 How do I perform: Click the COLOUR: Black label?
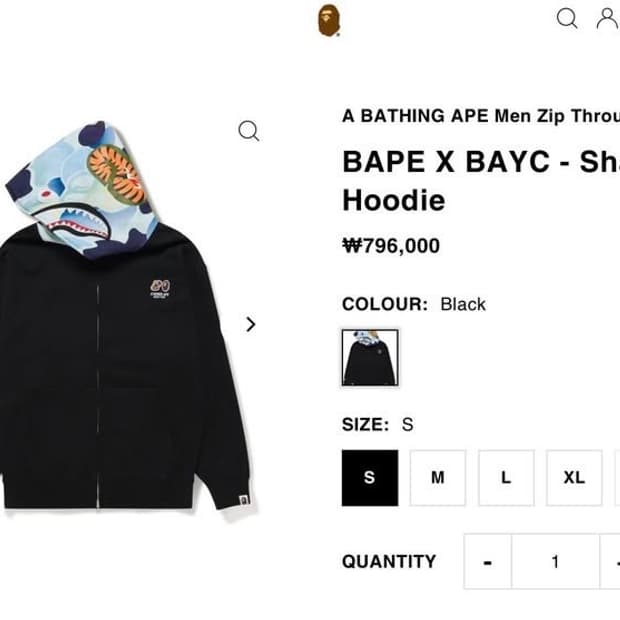[x=414, y=304]
